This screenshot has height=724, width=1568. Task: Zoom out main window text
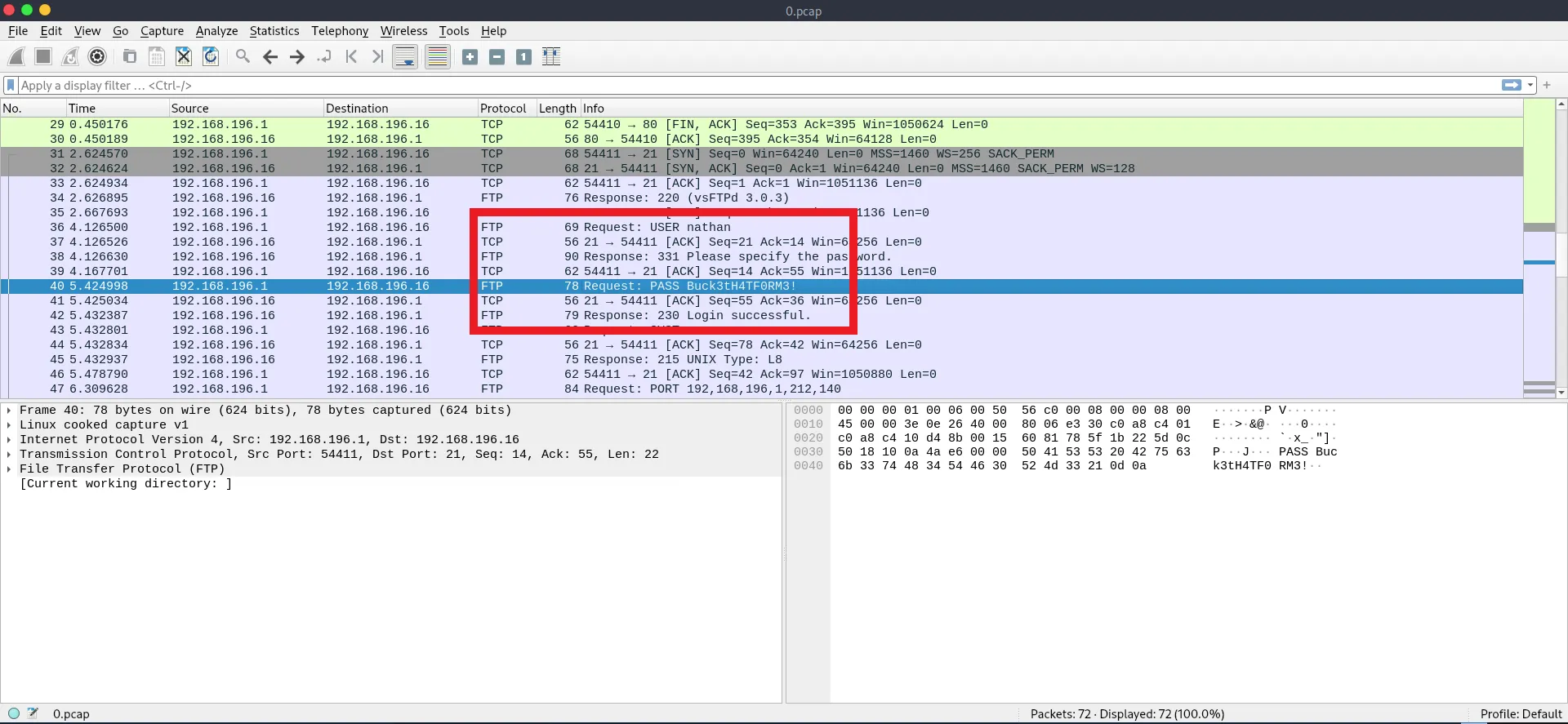(497, 57)
